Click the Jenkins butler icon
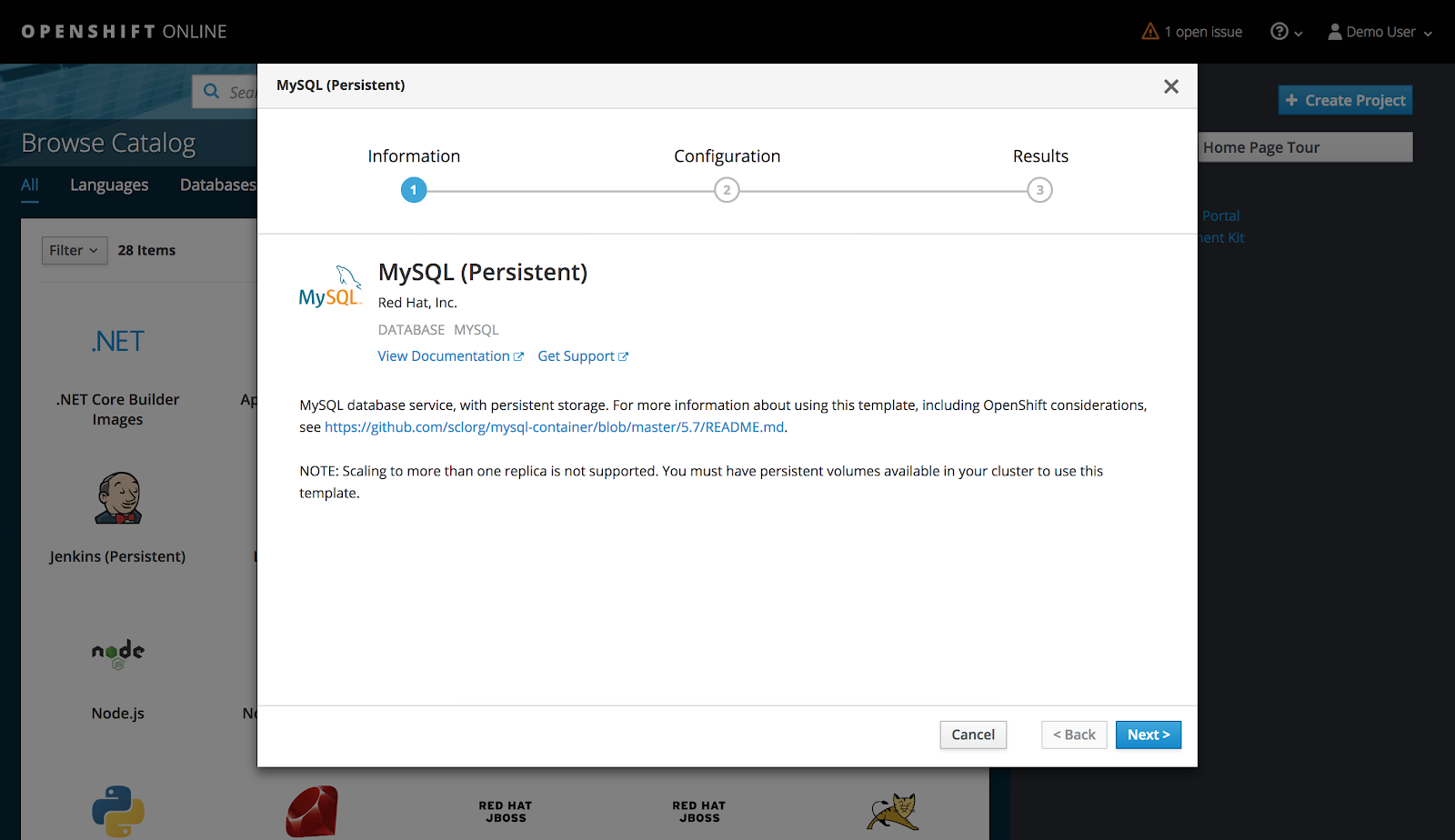 click(118, 498)
